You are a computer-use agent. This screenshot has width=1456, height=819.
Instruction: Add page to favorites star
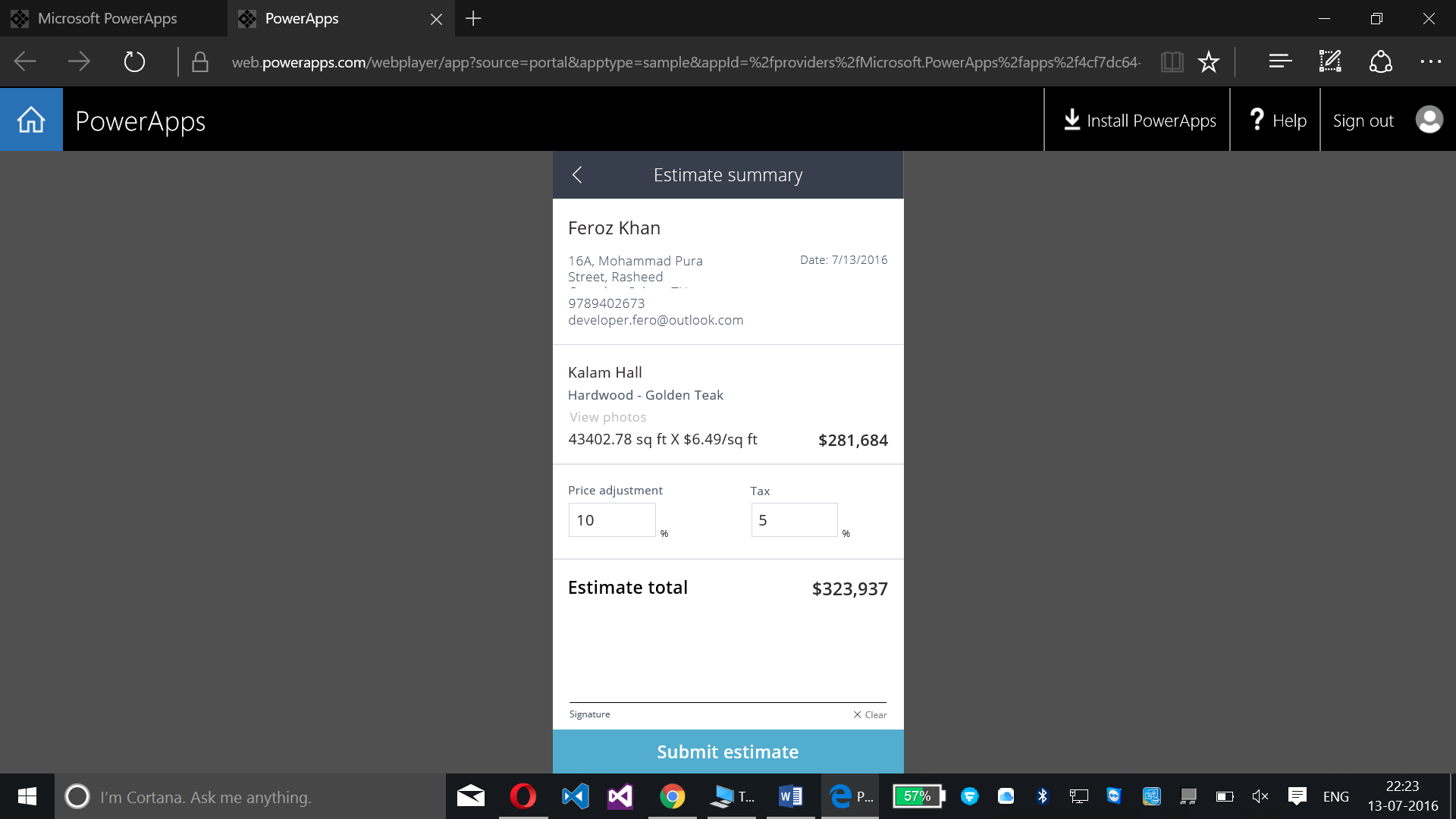1208,61
